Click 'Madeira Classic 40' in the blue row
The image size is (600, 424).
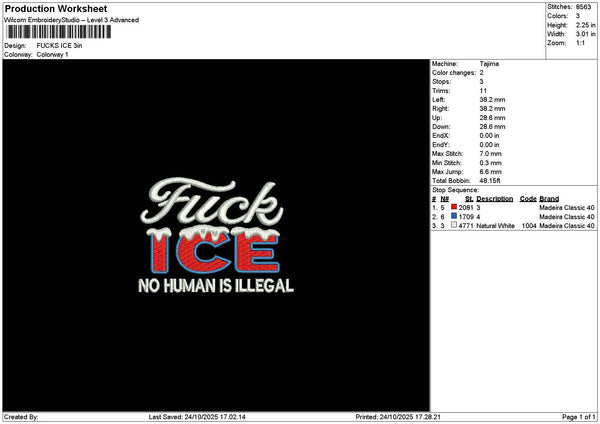point(567,217)
